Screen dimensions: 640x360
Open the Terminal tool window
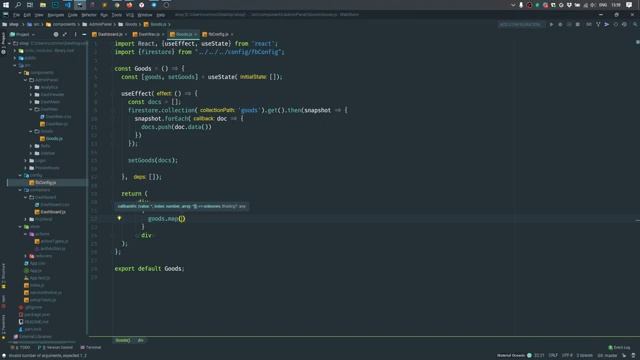(x=91, y=348)
